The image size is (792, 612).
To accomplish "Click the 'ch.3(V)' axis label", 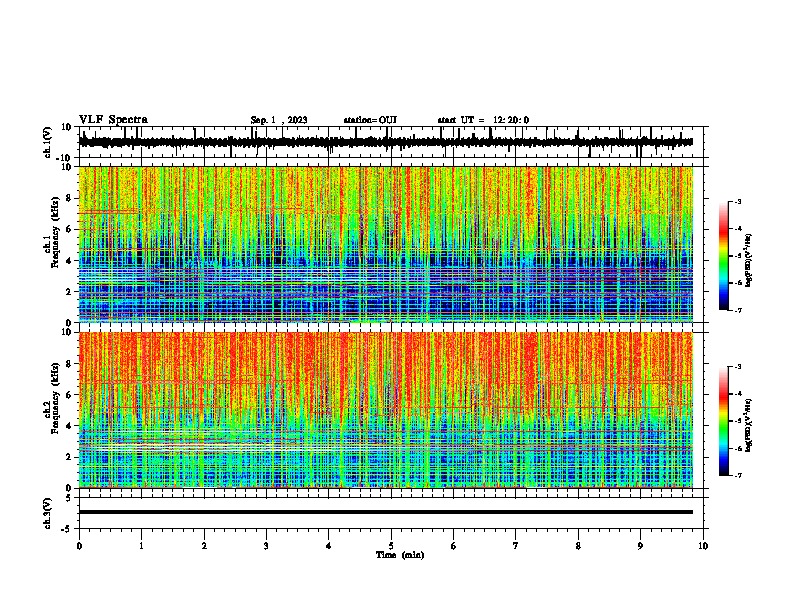I will coord(48,513).
